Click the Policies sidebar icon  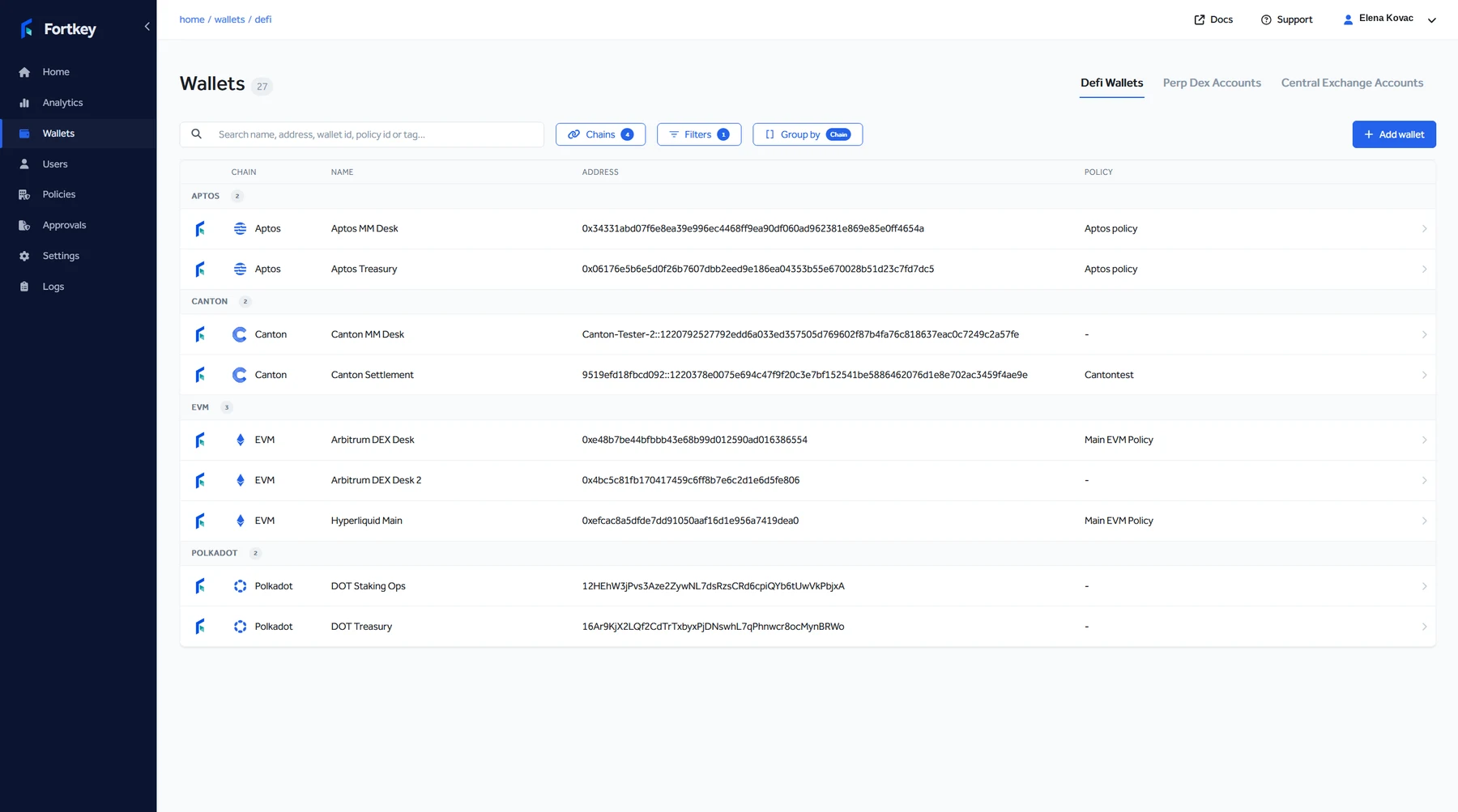(x=24, y=194)
